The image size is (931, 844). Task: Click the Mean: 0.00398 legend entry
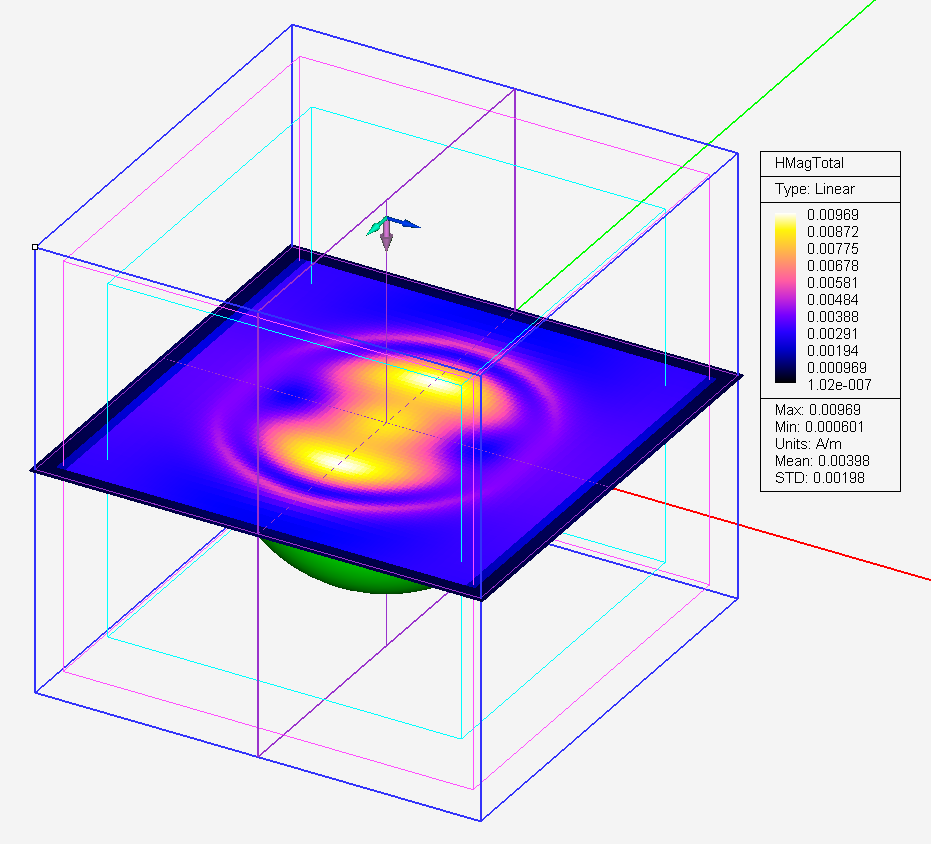pos(820,461)
